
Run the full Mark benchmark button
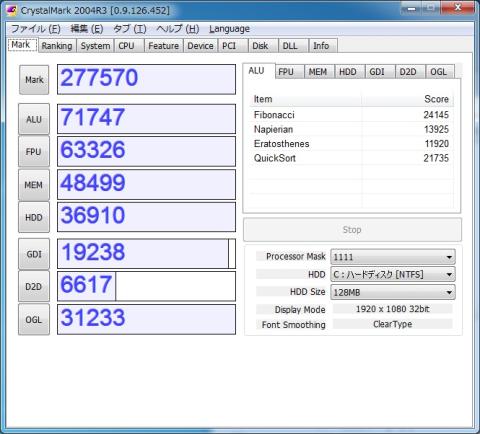point(34,80)
